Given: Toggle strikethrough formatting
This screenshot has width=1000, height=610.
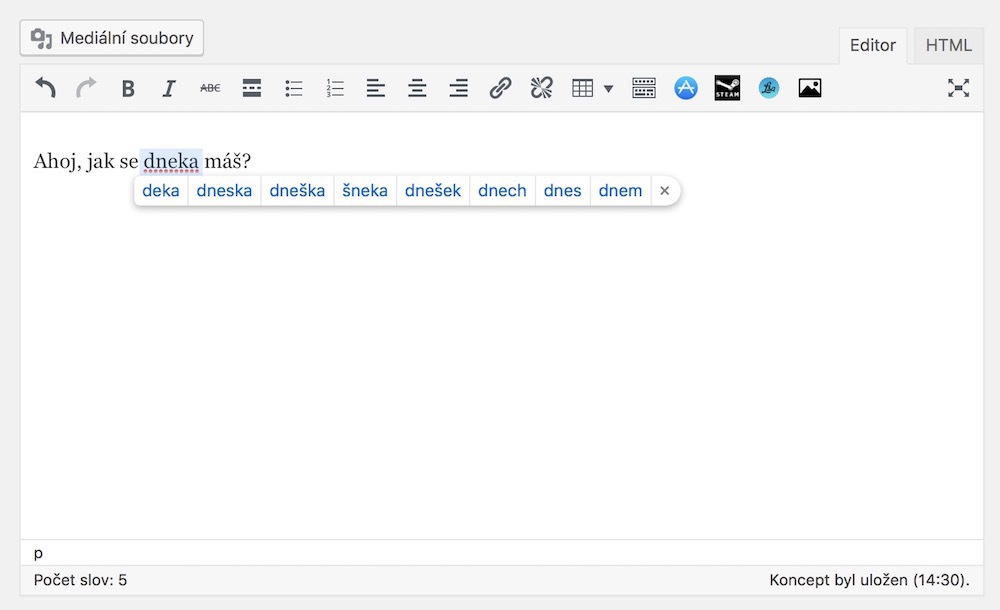Looking at the screenshot, I should (210, 89).
